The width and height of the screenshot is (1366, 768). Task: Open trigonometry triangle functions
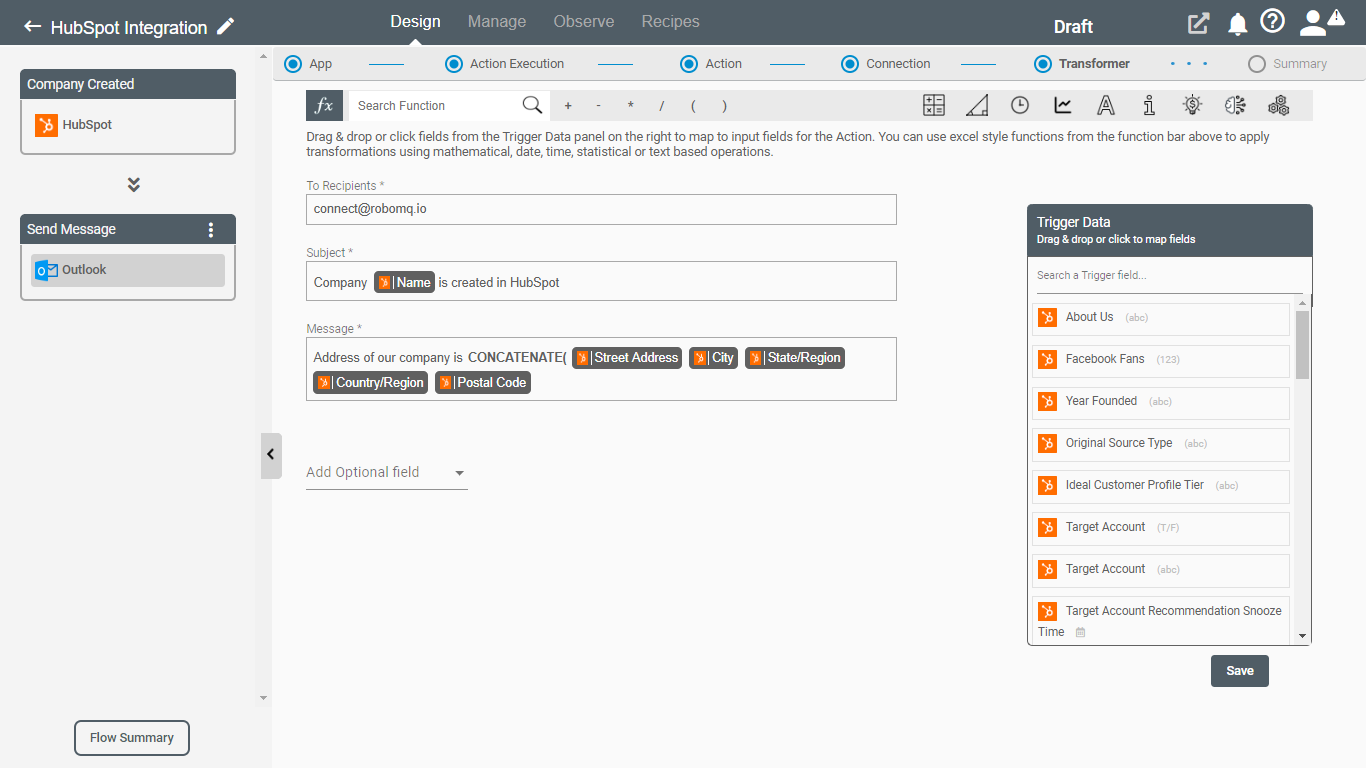[x=977, y=105]
